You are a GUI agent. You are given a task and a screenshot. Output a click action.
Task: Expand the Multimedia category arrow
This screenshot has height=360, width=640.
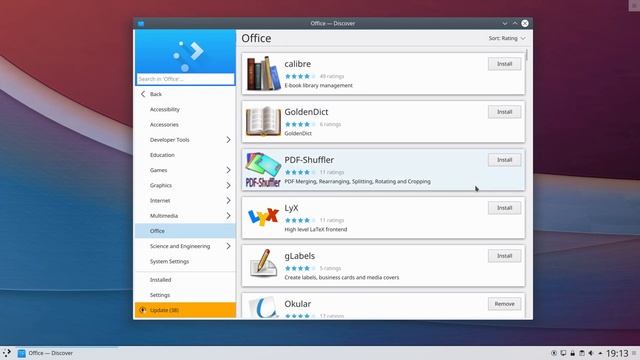pyautogui.click(x=228, y=216)
